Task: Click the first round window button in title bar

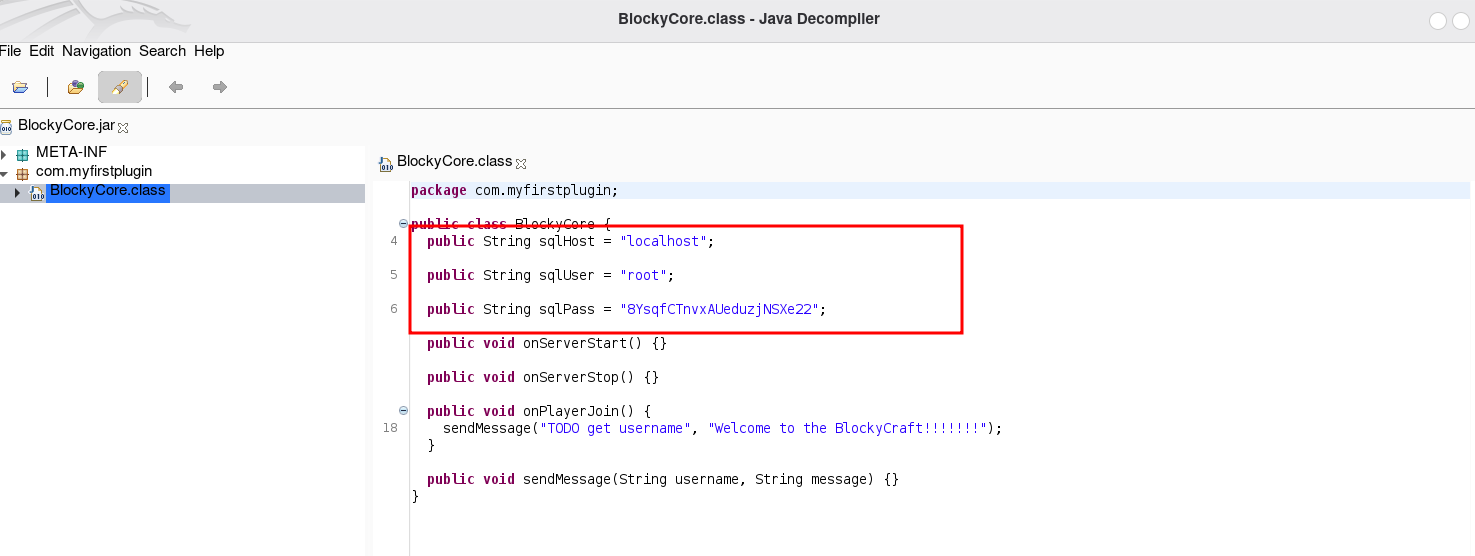Action: (x=1438, y=20)
